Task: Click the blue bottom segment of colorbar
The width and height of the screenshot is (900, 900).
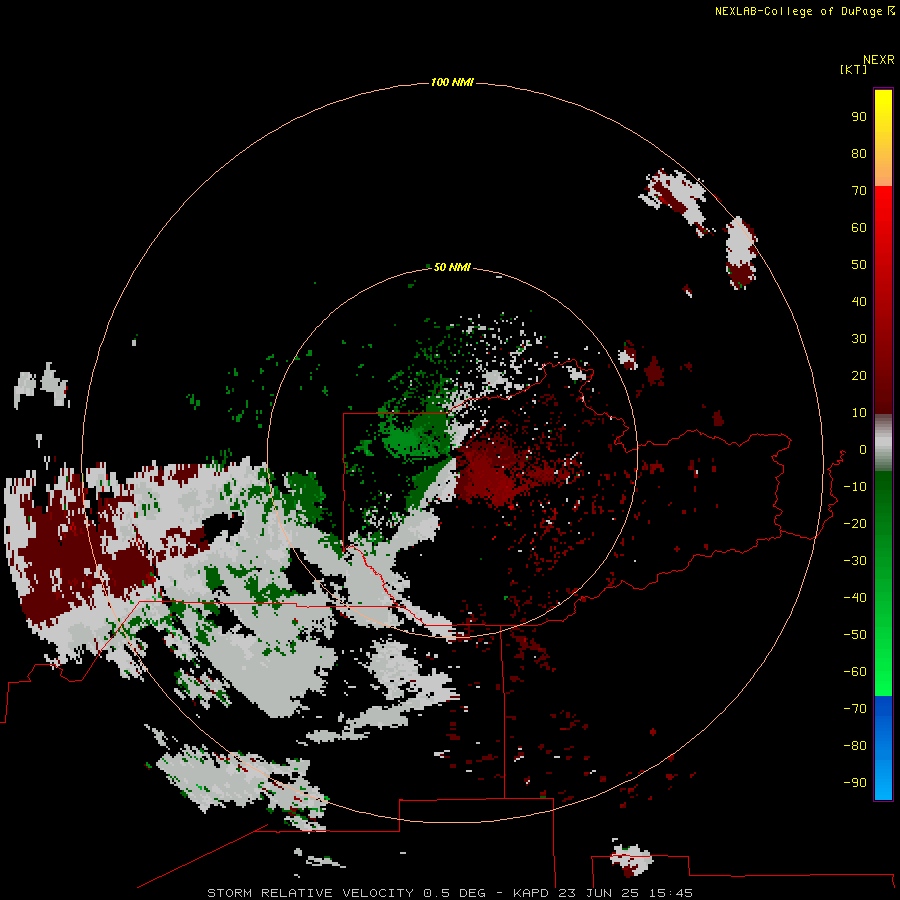Action: coord(883,748)
